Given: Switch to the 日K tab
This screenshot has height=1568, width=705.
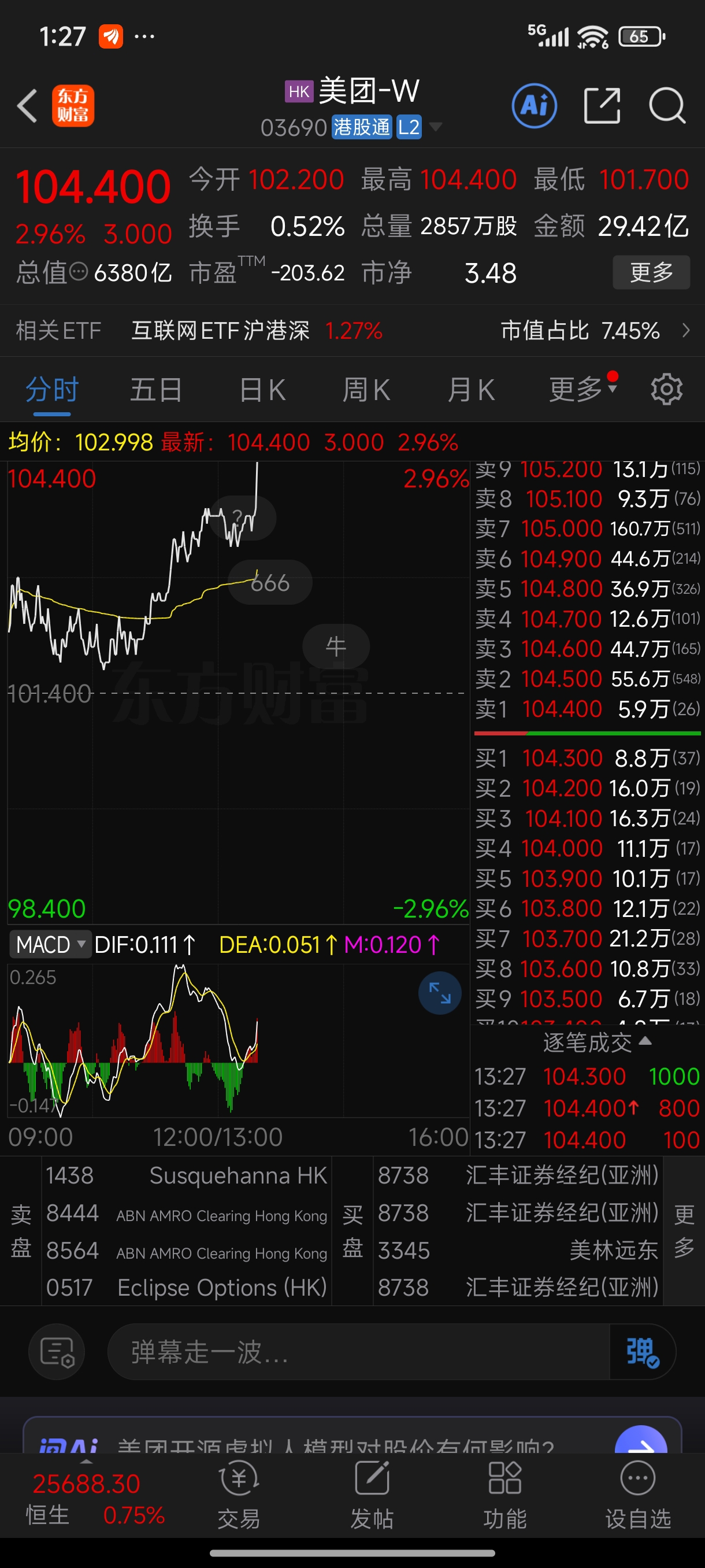Looking at the screenshot, I should [x=262, y=390].
